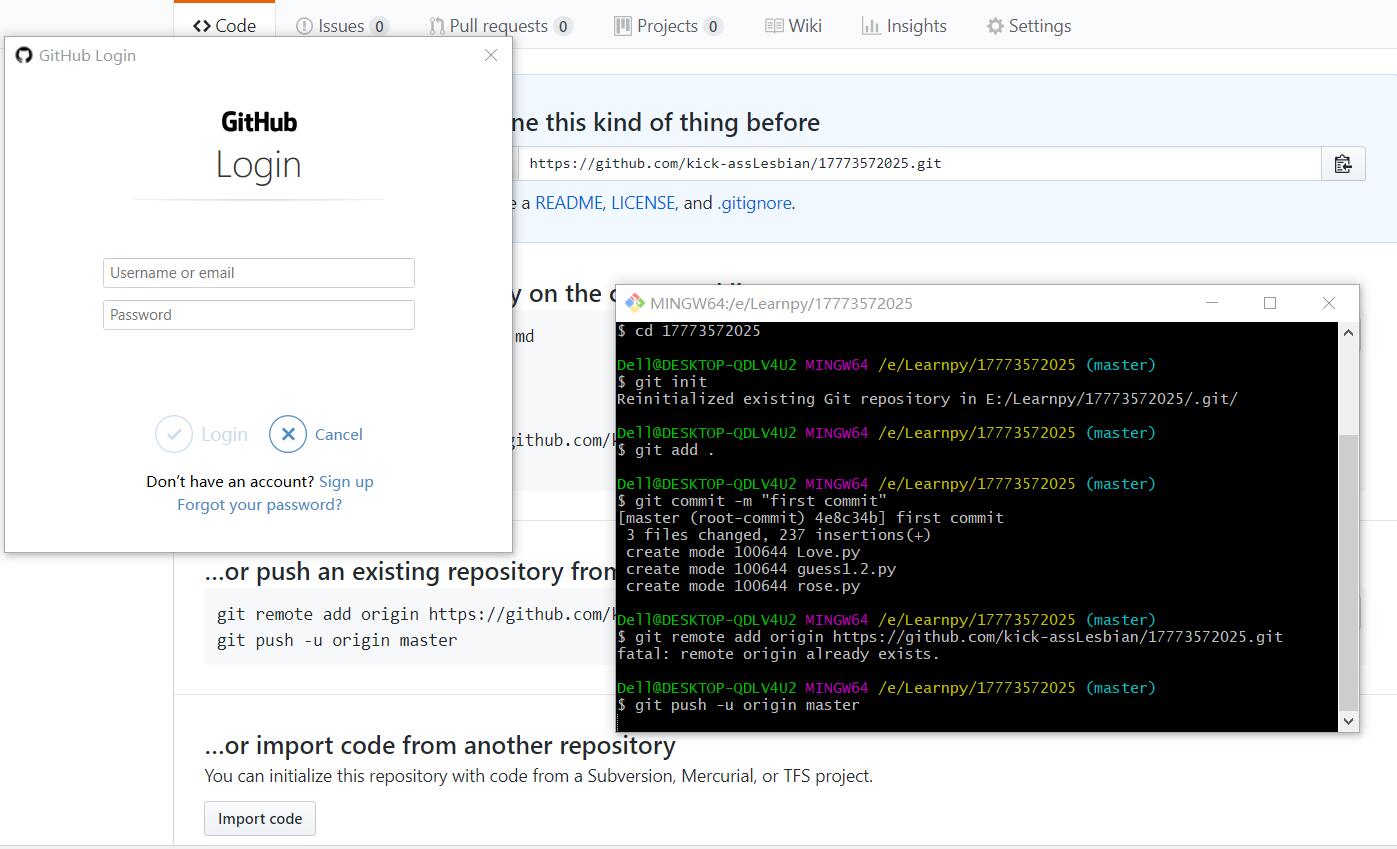Close the GitHub Login dialog

pos(491,55)
